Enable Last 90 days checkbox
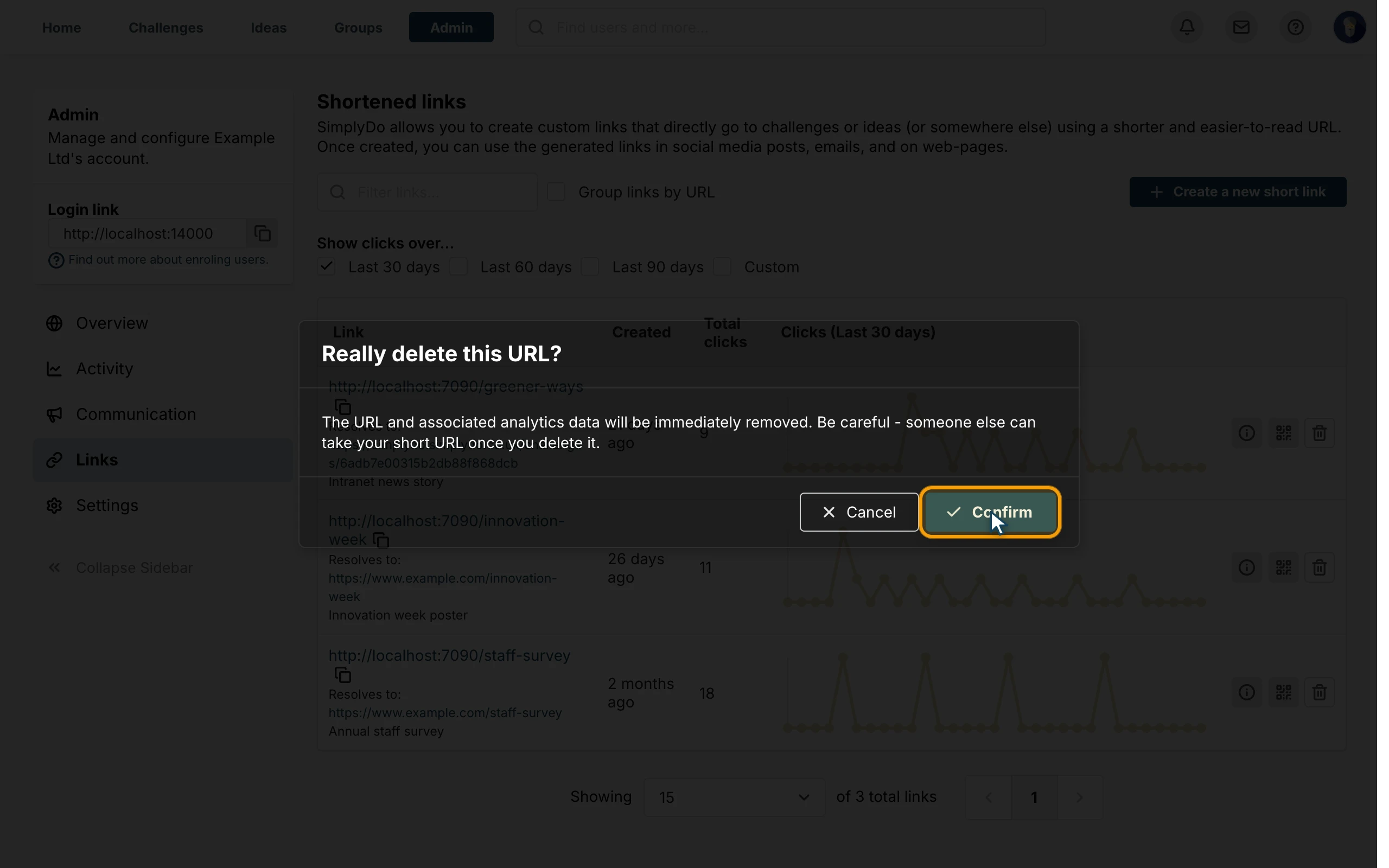This screenshot has height=868, width=1389. pyautogui.click(x=590, y=266)
